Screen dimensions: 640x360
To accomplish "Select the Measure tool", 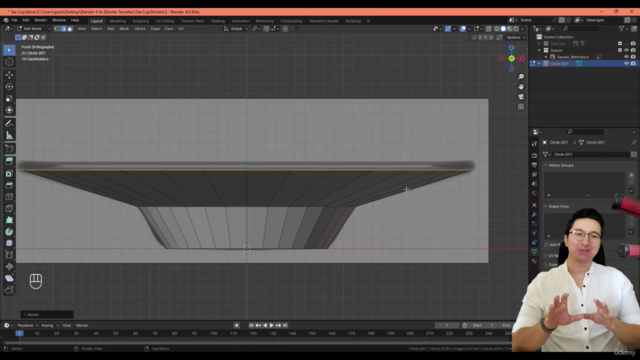I will pos(9,136).
